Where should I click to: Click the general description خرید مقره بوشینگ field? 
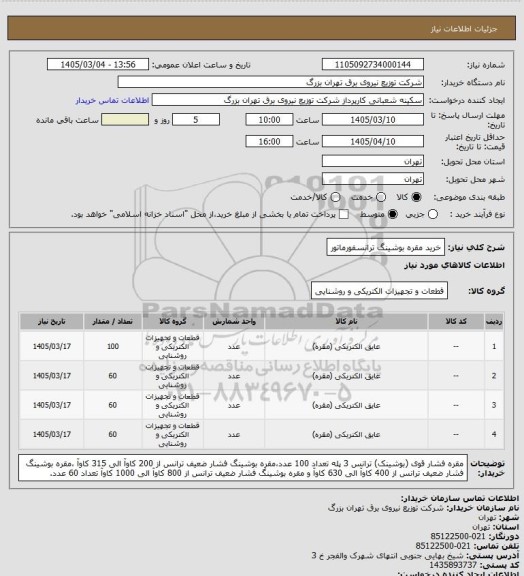[385, 248]
